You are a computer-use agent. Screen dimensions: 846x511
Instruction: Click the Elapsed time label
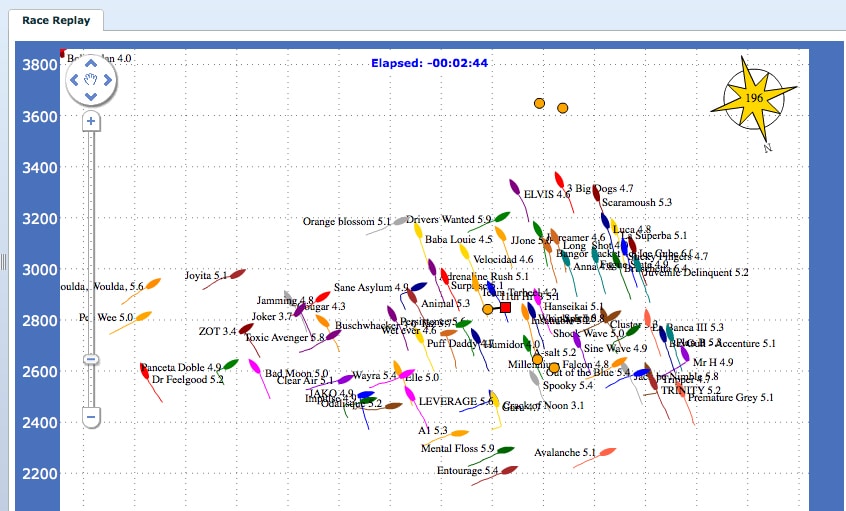pyautogui.click(x=429, y=63)
